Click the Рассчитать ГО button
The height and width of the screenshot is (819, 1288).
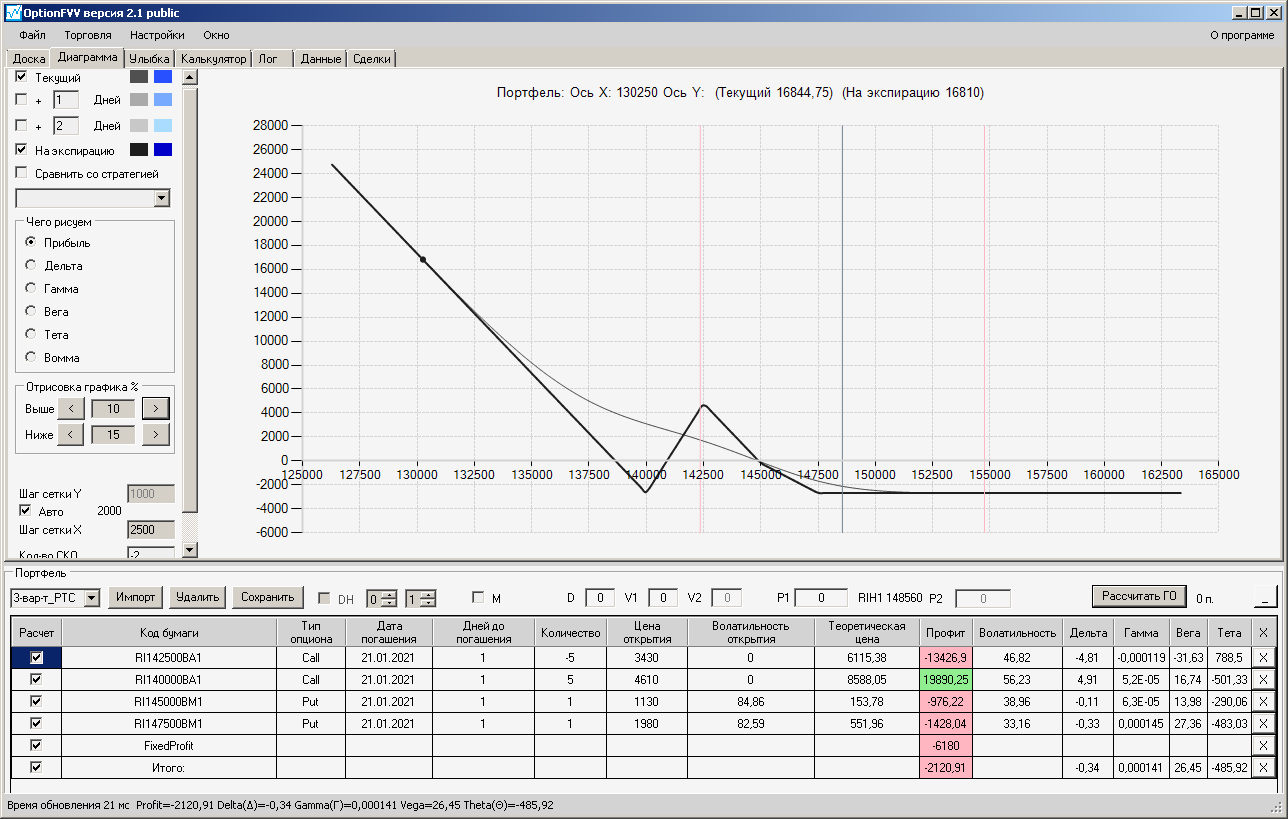point(1139,597)
